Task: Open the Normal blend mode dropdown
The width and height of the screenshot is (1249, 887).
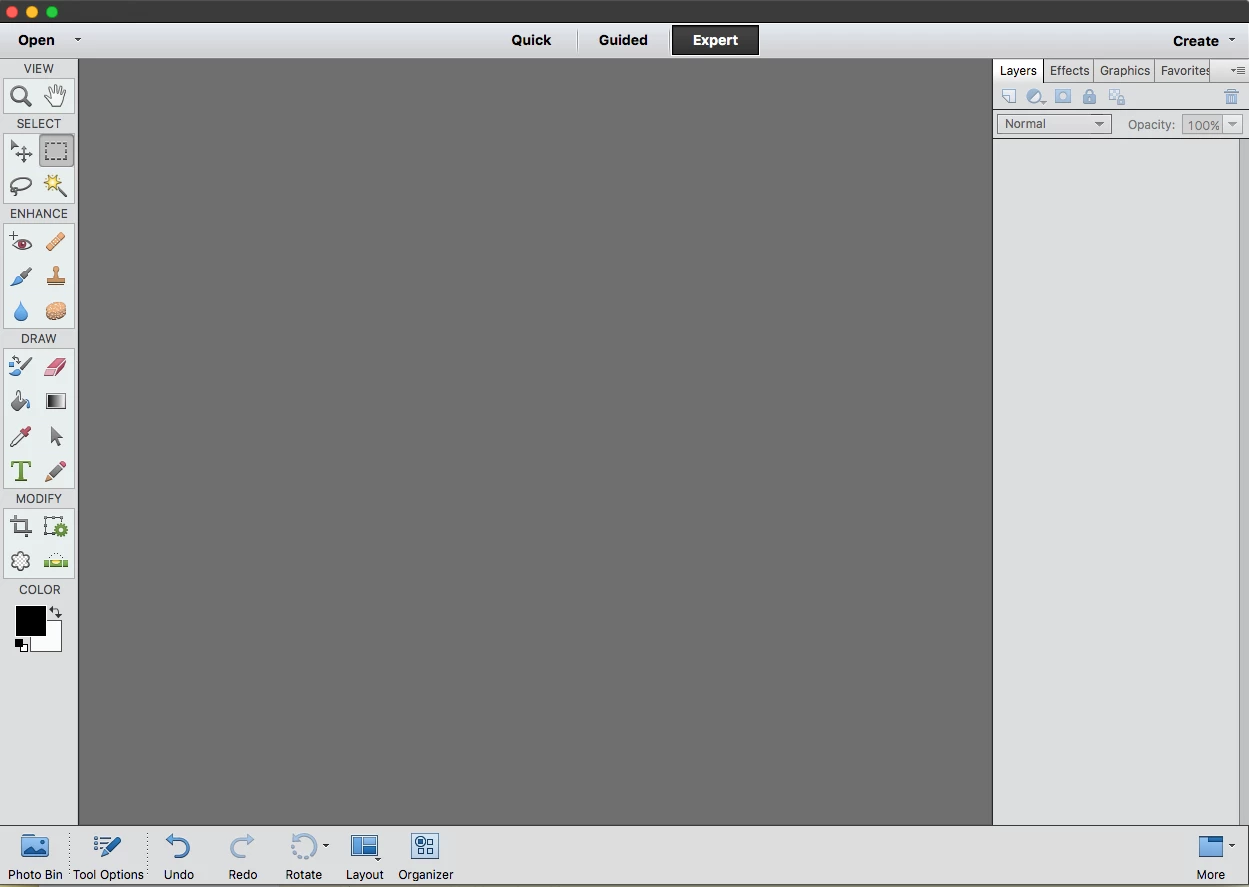Action: tap(1054, 124)
